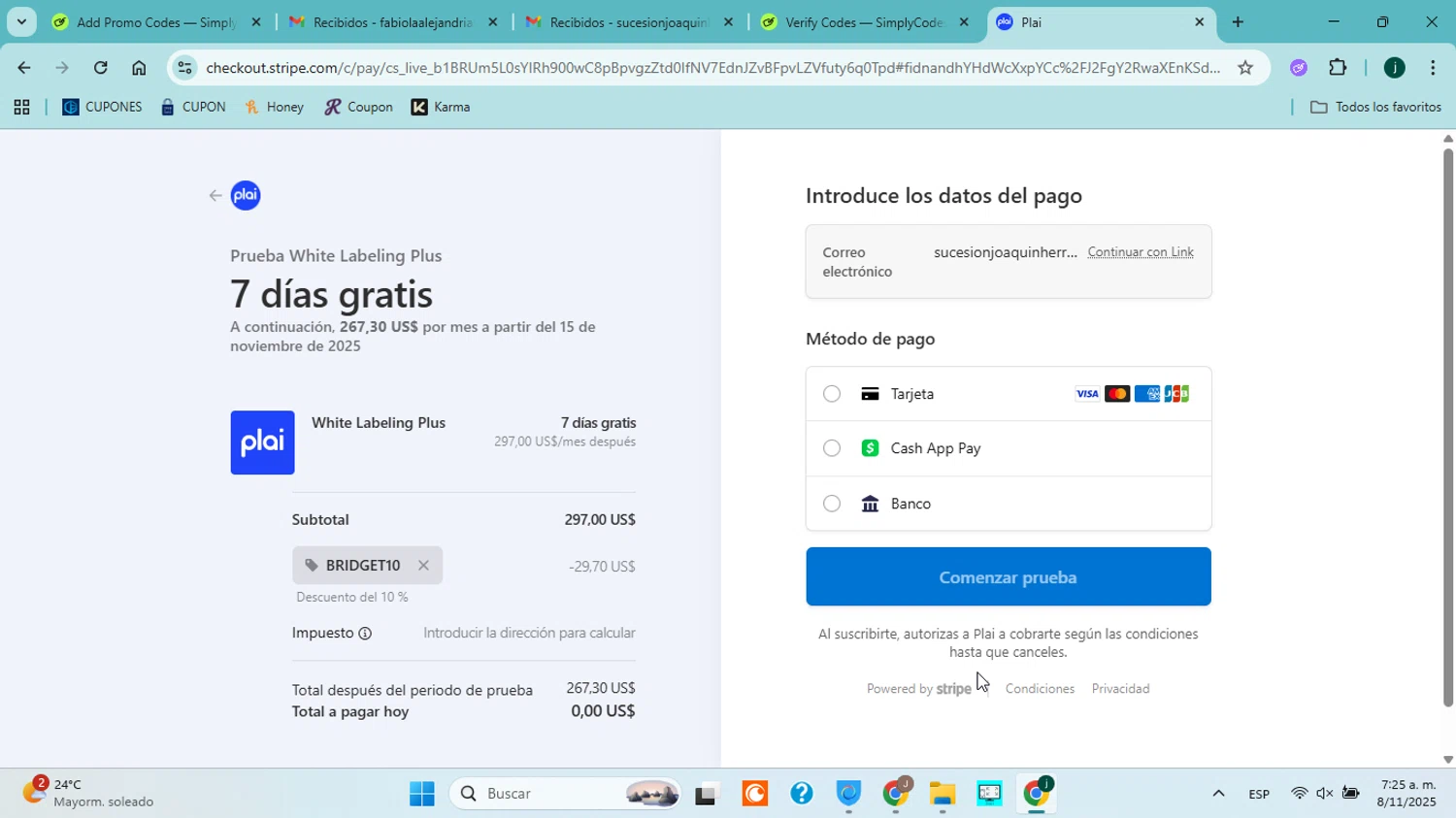
Task: Open the weather widget 24°C
Action: click(x=89, y=794)
